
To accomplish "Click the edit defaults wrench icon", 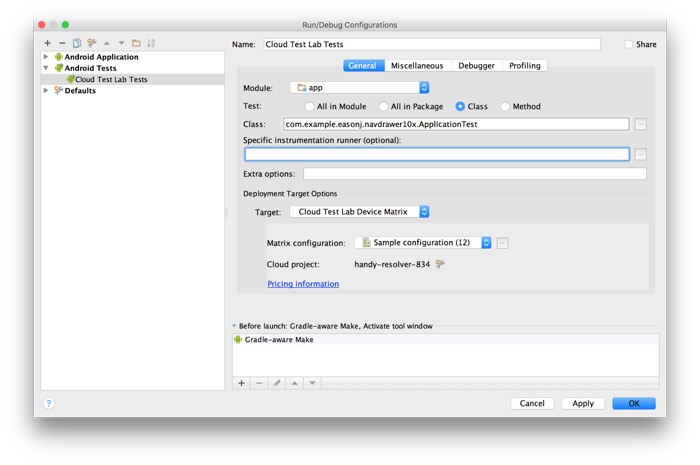I will click(91, 43).
